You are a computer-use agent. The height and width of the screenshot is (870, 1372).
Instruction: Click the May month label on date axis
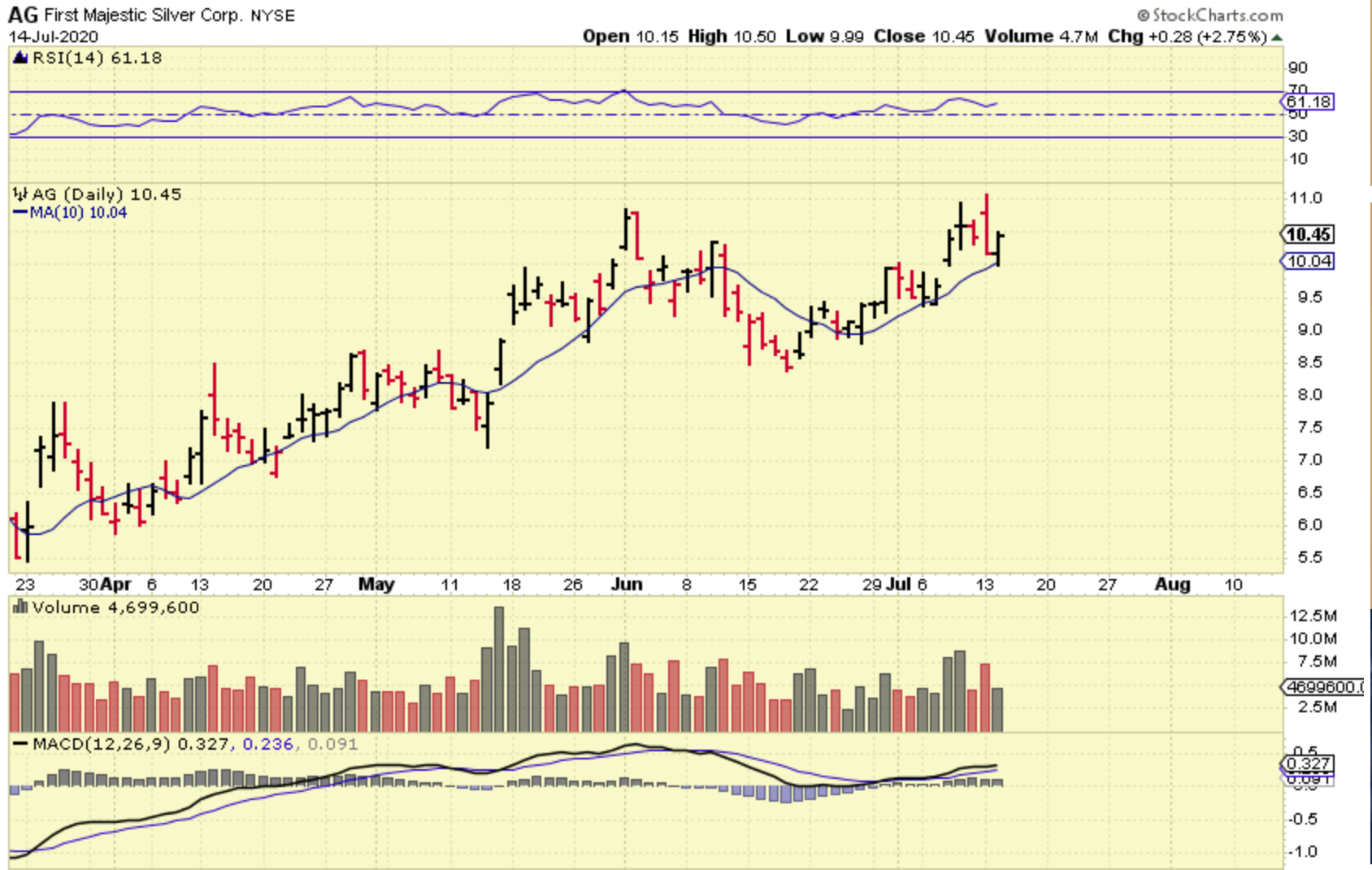pos(376,584)
